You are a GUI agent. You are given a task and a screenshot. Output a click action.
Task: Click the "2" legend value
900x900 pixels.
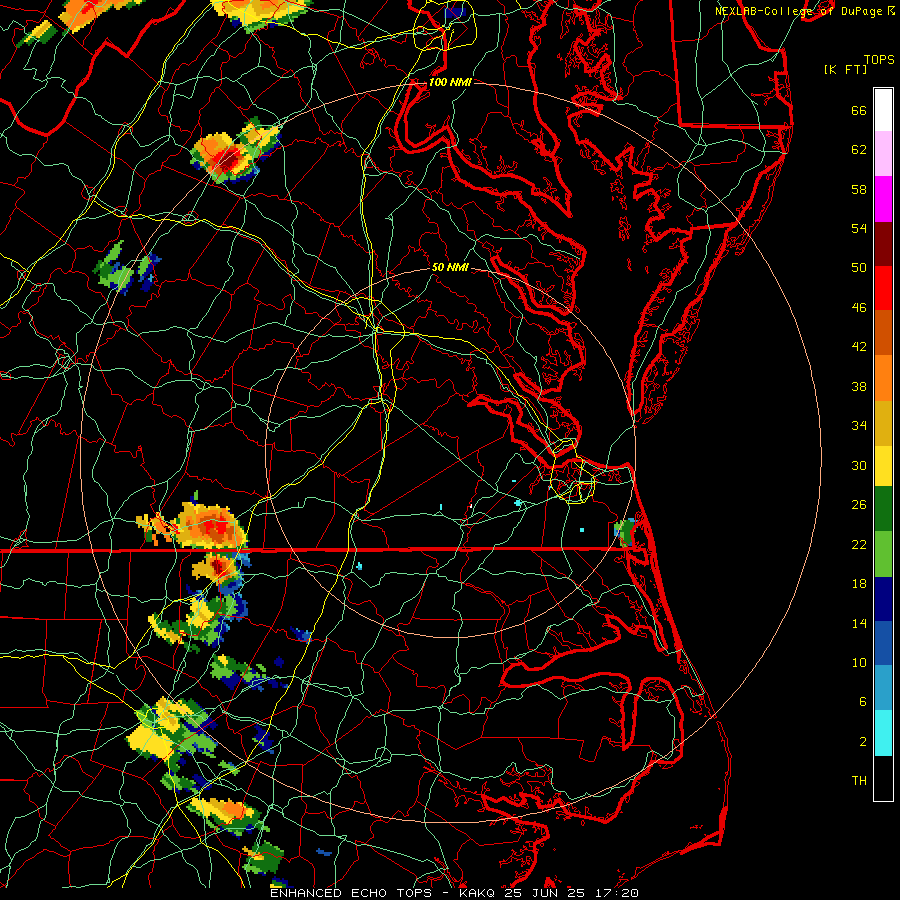coord(863,742)
